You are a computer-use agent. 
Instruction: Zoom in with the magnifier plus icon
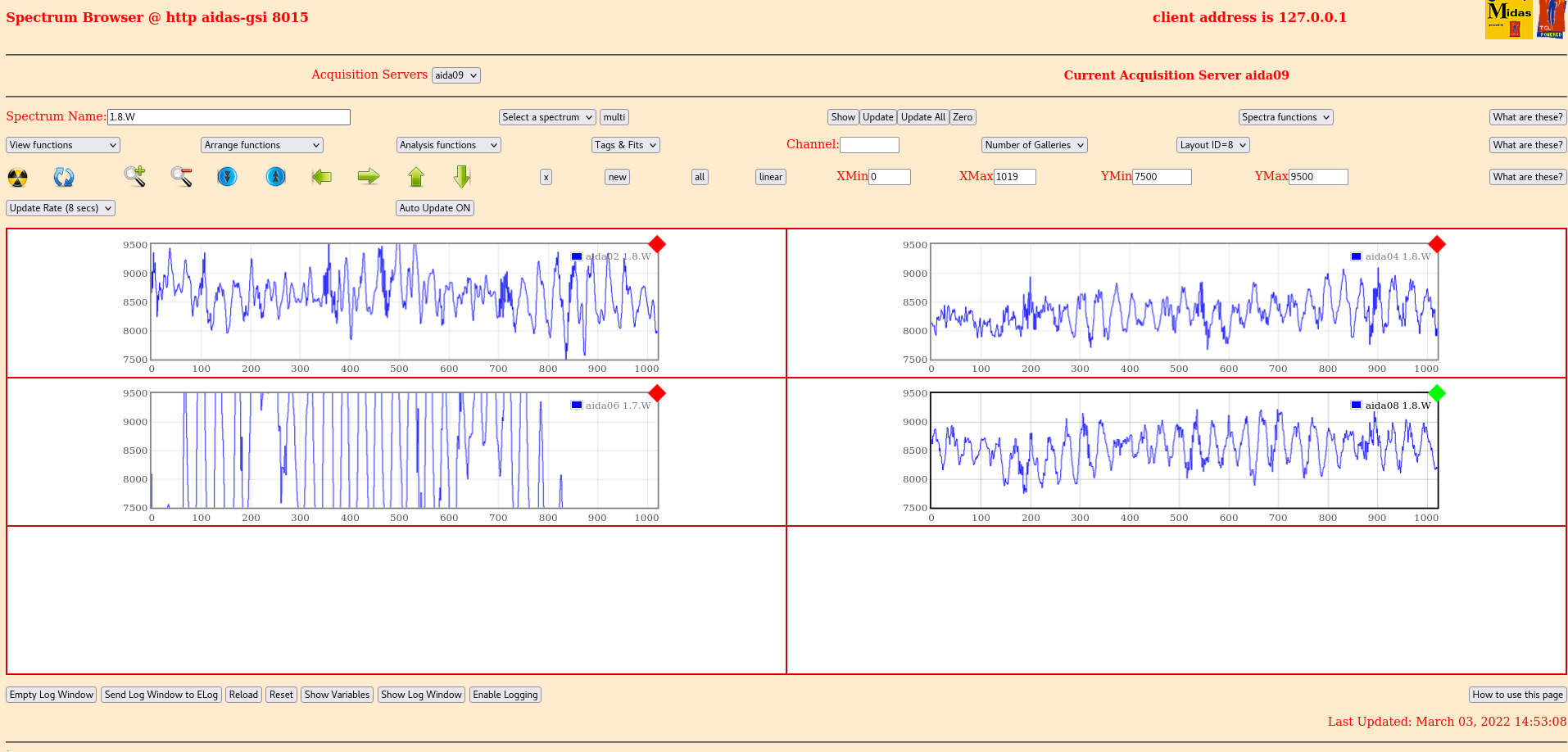[x=135, y=176]
